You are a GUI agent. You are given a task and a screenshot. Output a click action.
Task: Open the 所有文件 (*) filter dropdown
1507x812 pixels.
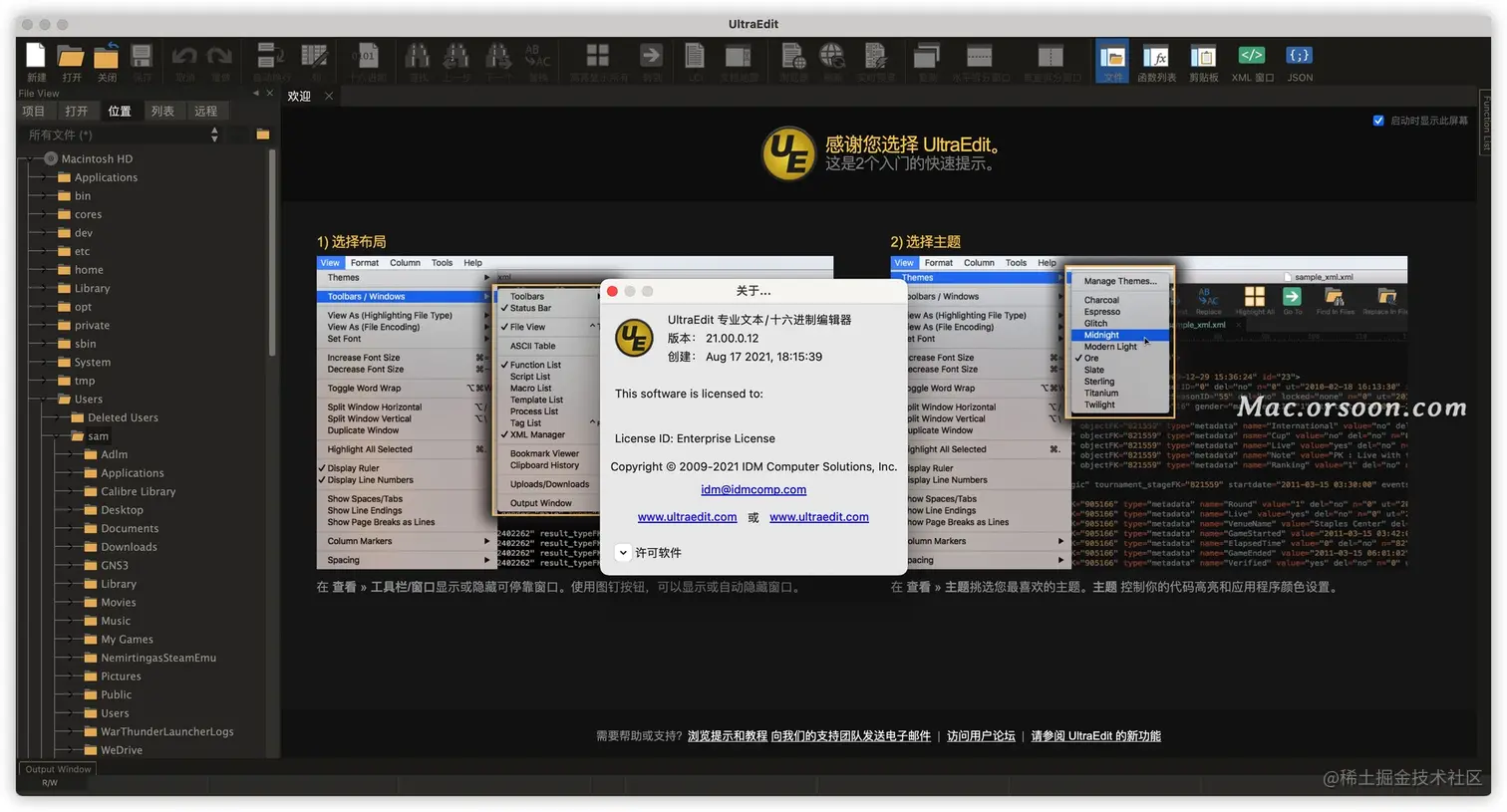(x=123, y=135)
